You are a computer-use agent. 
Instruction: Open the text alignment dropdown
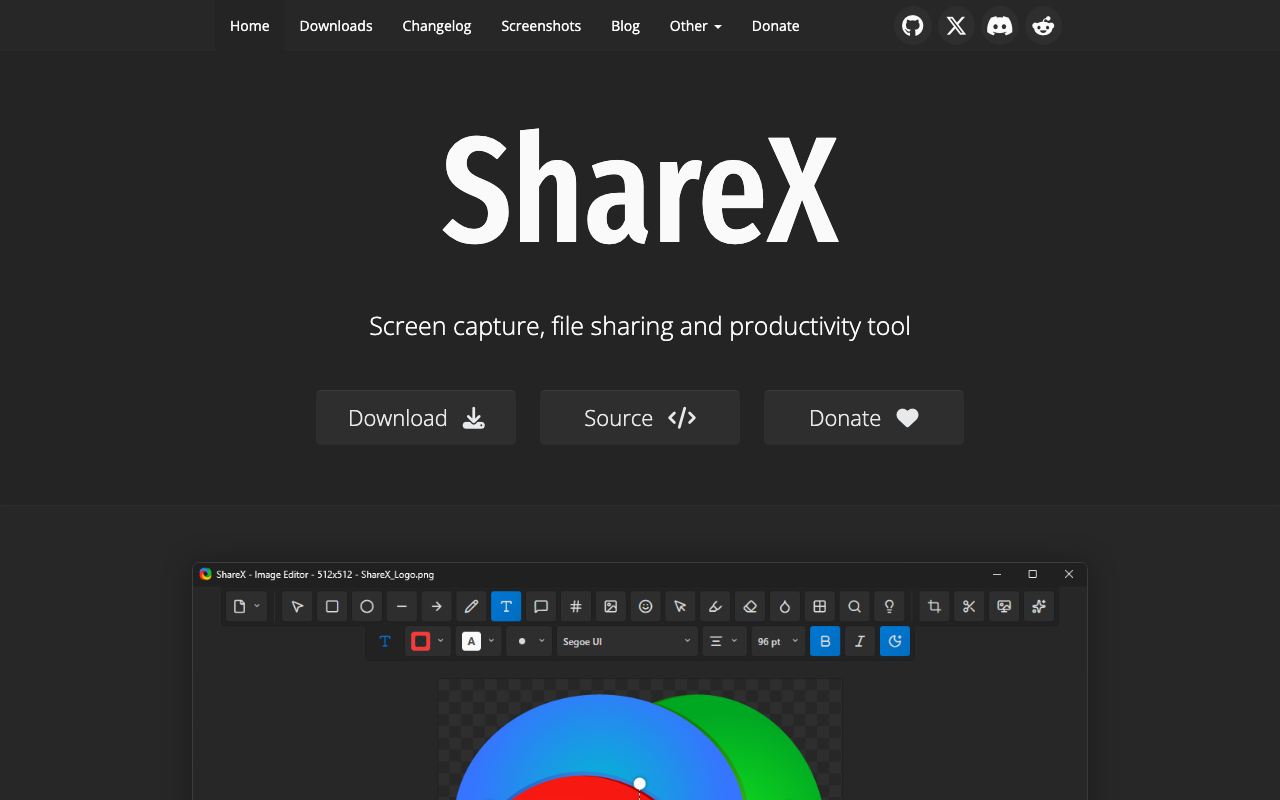[724, 641]
